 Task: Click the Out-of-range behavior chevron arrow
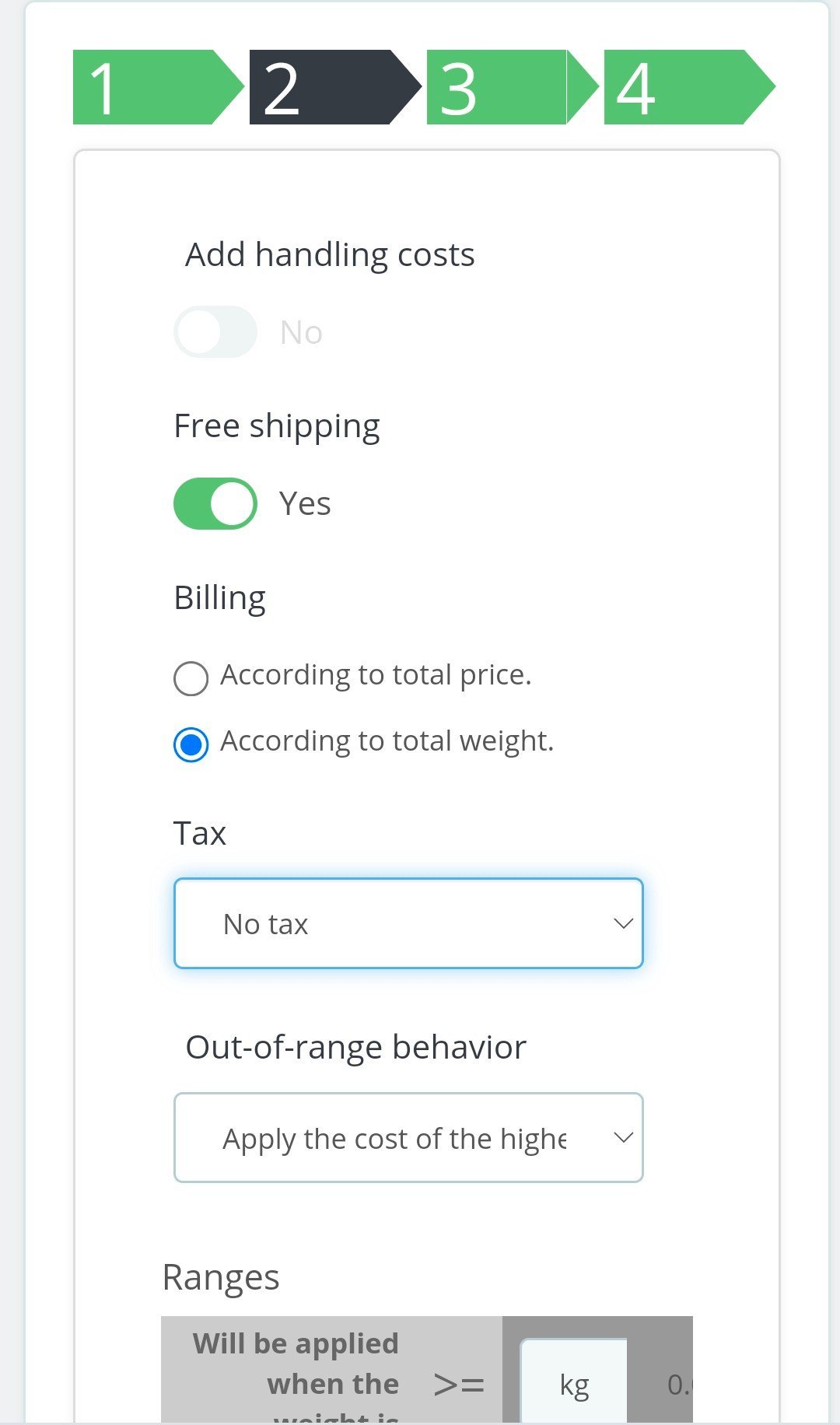coord(623,1137)
